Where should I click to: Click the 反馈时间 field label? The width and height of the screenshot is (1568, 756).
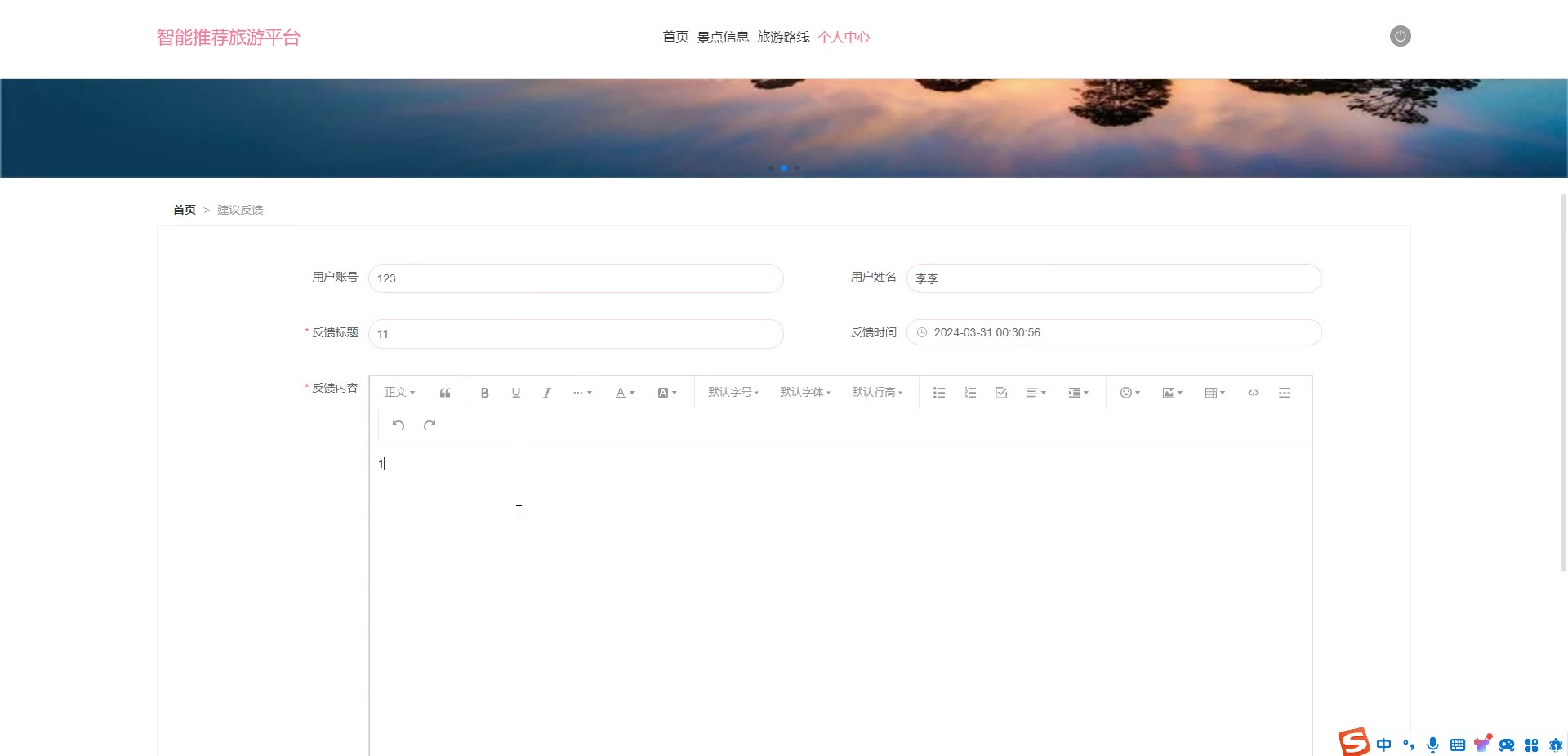[x=874, y=332]
